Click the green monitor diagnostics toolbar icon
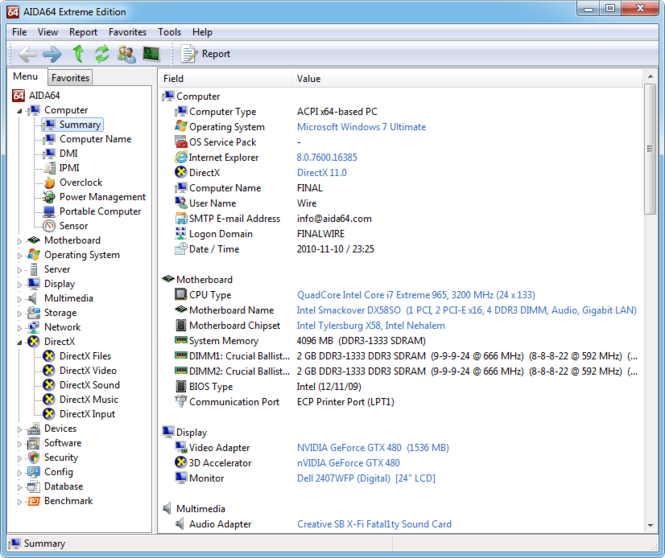Viewport: 665px width, 558px height. click(151, 53)
